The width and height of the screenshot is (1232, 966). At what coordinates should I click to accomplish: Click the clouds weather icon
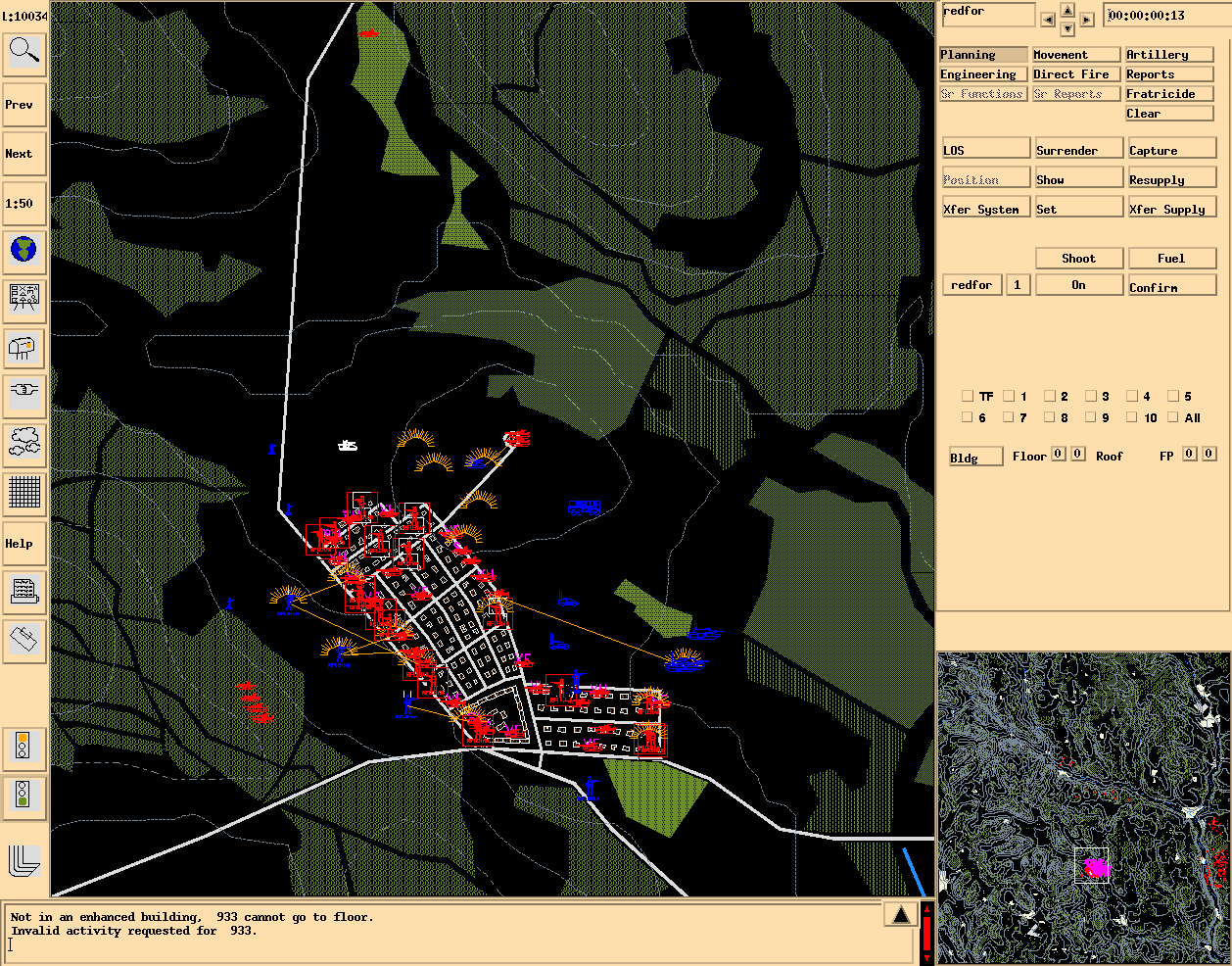(x=24, y=443)
